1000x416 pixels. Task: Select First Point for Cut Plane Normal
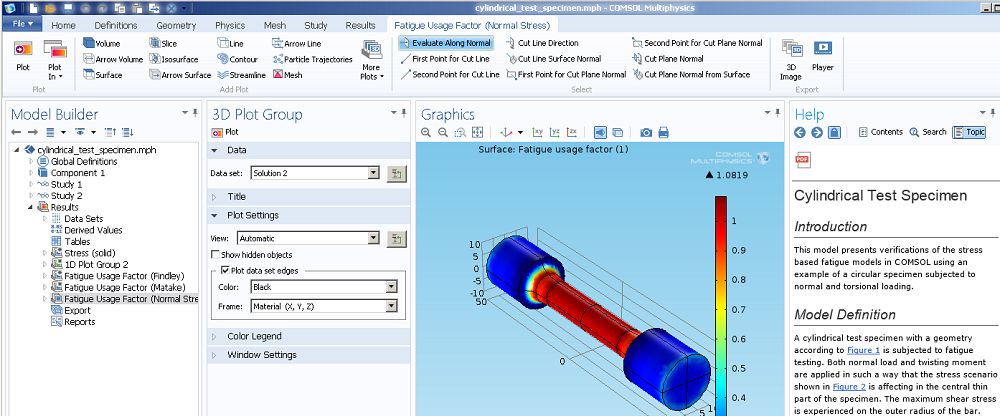click(x=566, y=74)
